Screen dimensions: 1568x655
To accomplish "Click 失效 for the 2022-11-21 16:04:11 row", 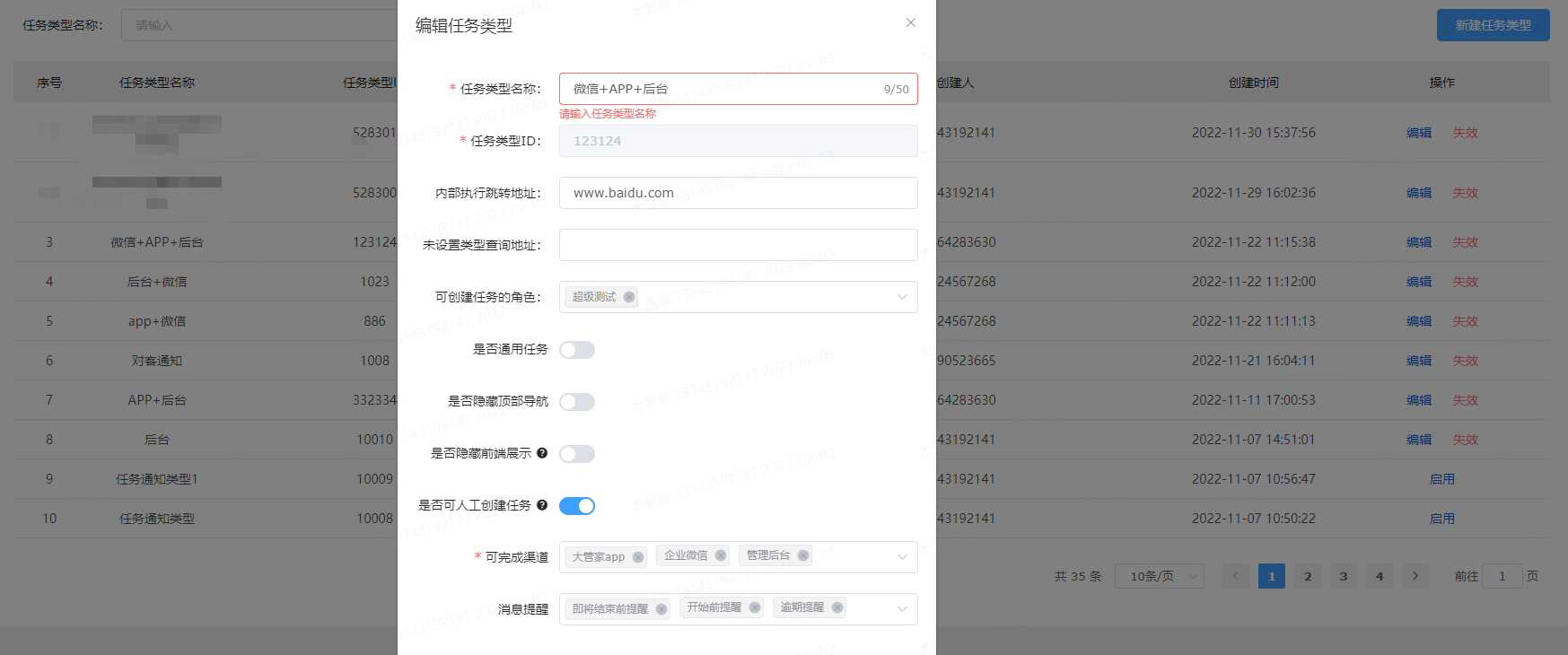I will click(1466, 361).
